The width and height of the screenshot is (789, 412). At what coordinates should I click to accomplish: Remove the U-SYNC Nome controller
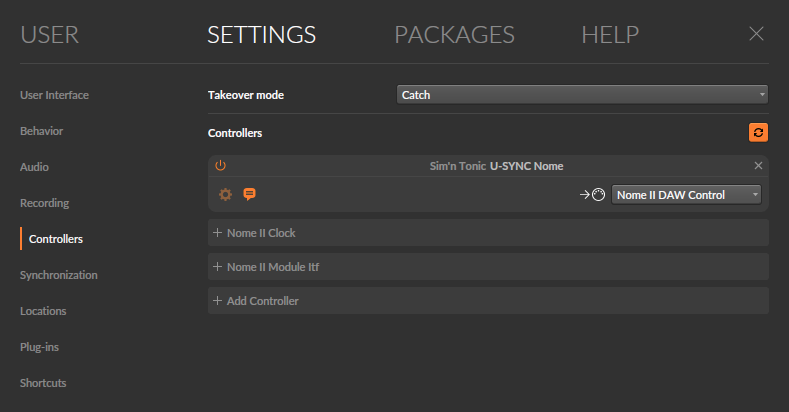click(758, 166)
